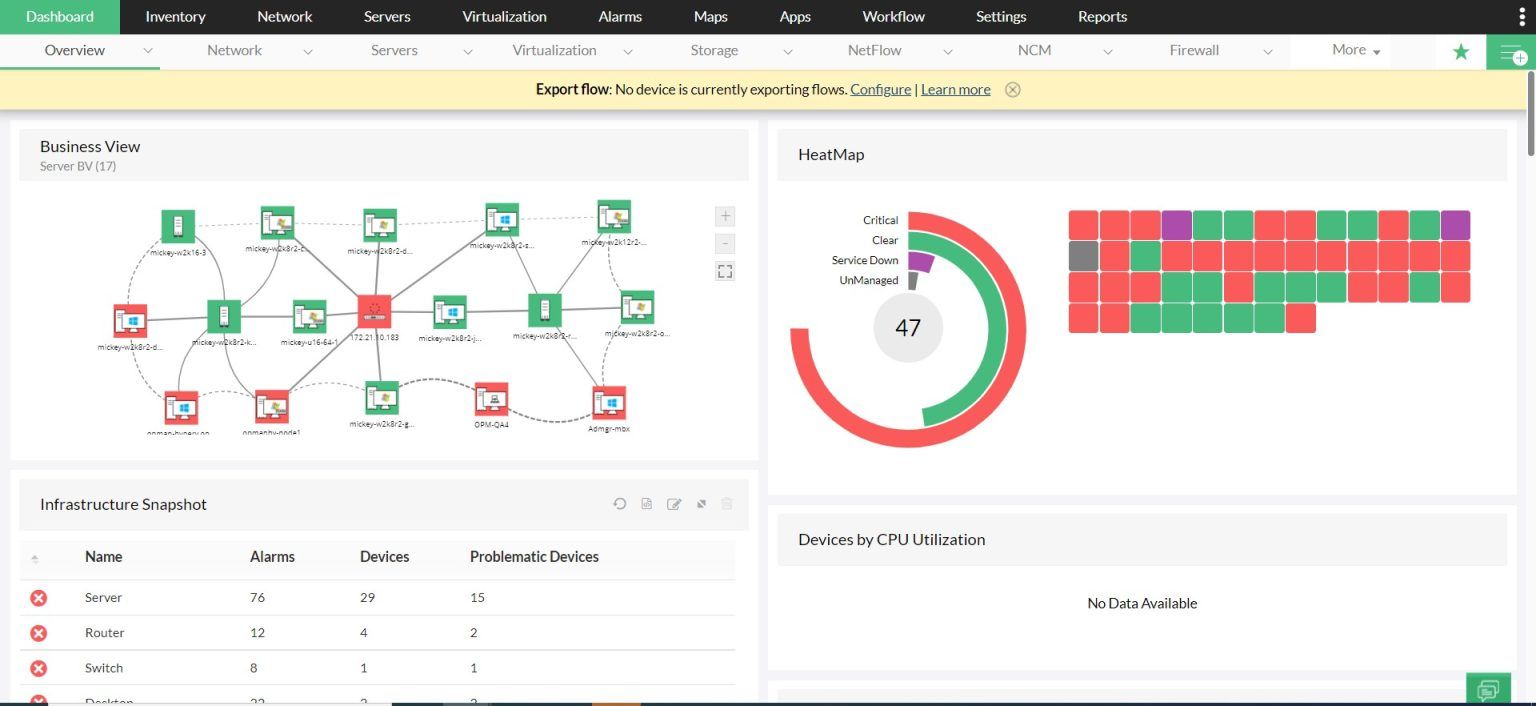The height and width of the screenshot is (706, 1536).
Task: Click the embed widget icon in Infrastructure Snapshot
Action: (x=701, y=503)
